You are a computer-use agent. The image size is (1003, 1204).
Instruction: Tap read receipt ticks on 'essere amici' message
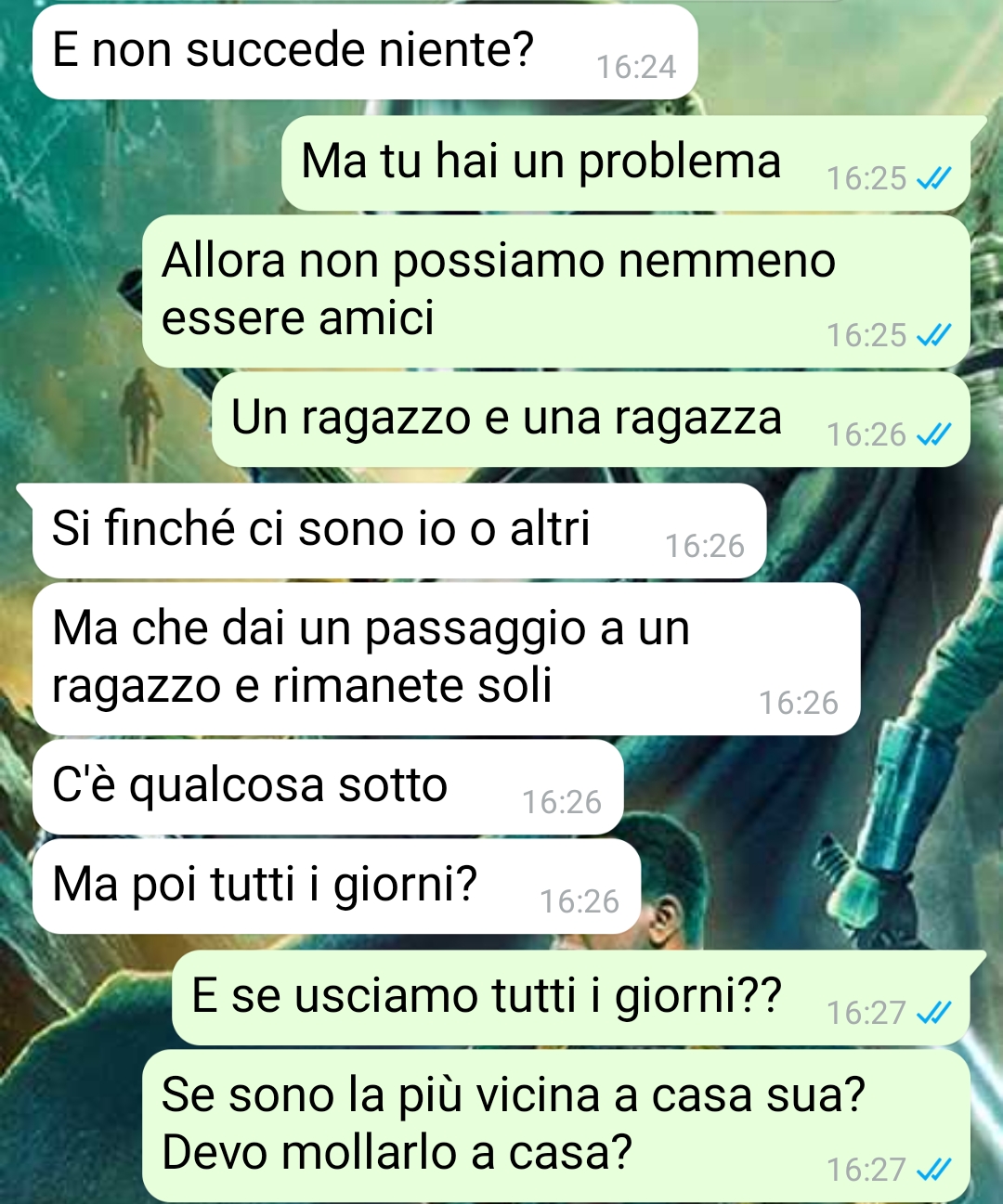[x=933, y=335]
